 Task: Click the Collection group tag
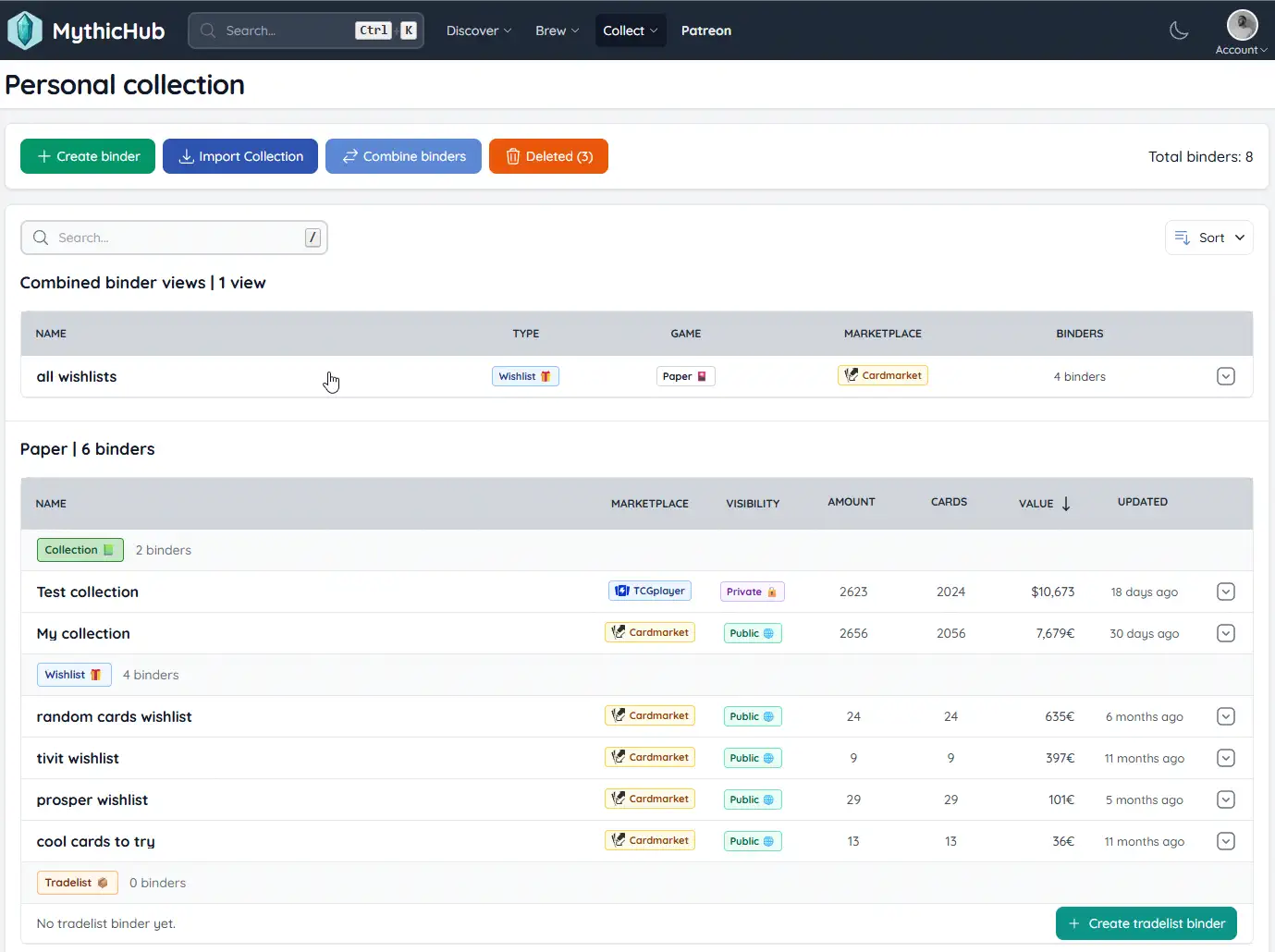80,550
